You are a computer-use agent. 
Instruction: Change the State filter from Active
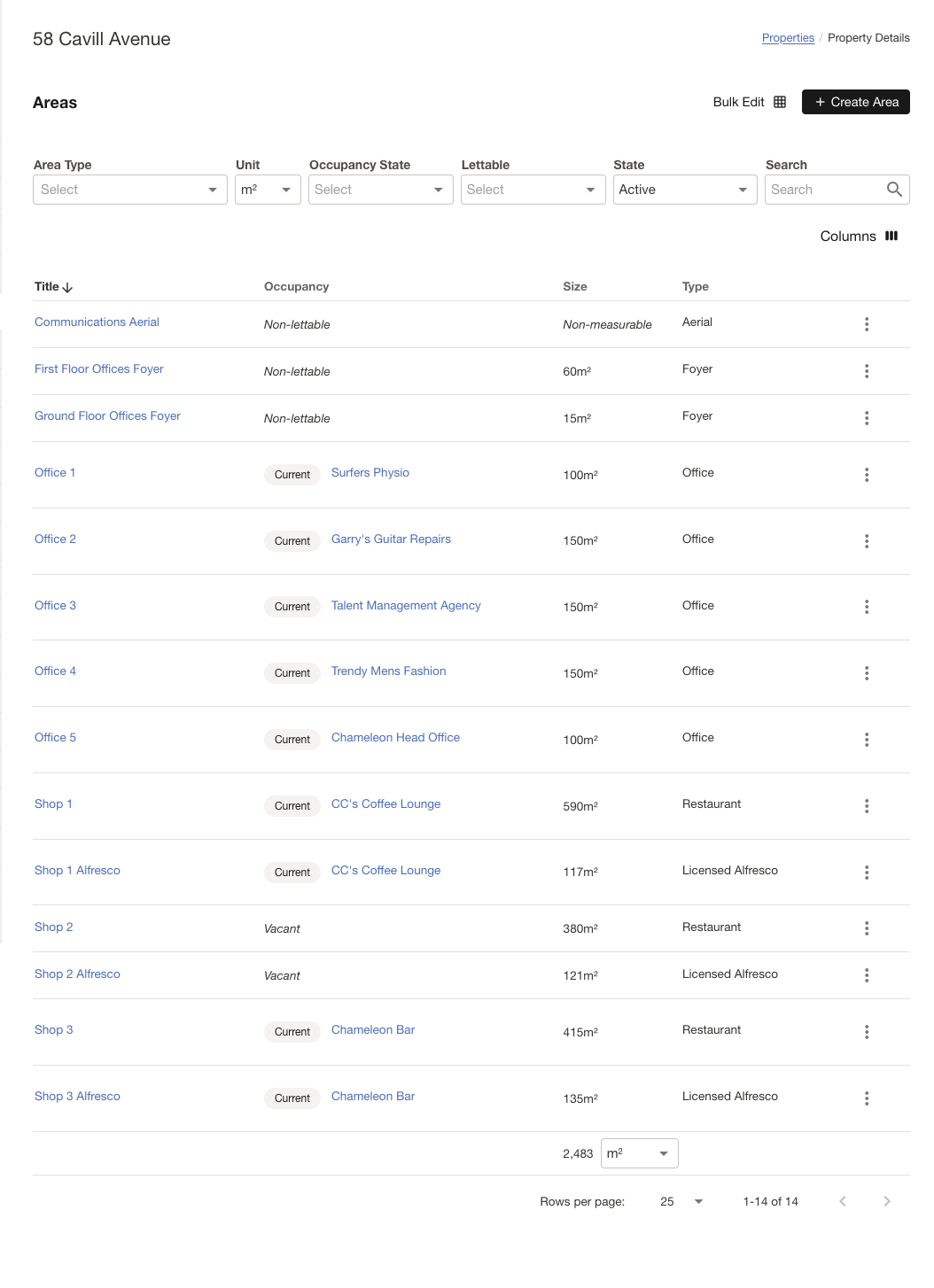pyautogui.click(x=684, y=189)
